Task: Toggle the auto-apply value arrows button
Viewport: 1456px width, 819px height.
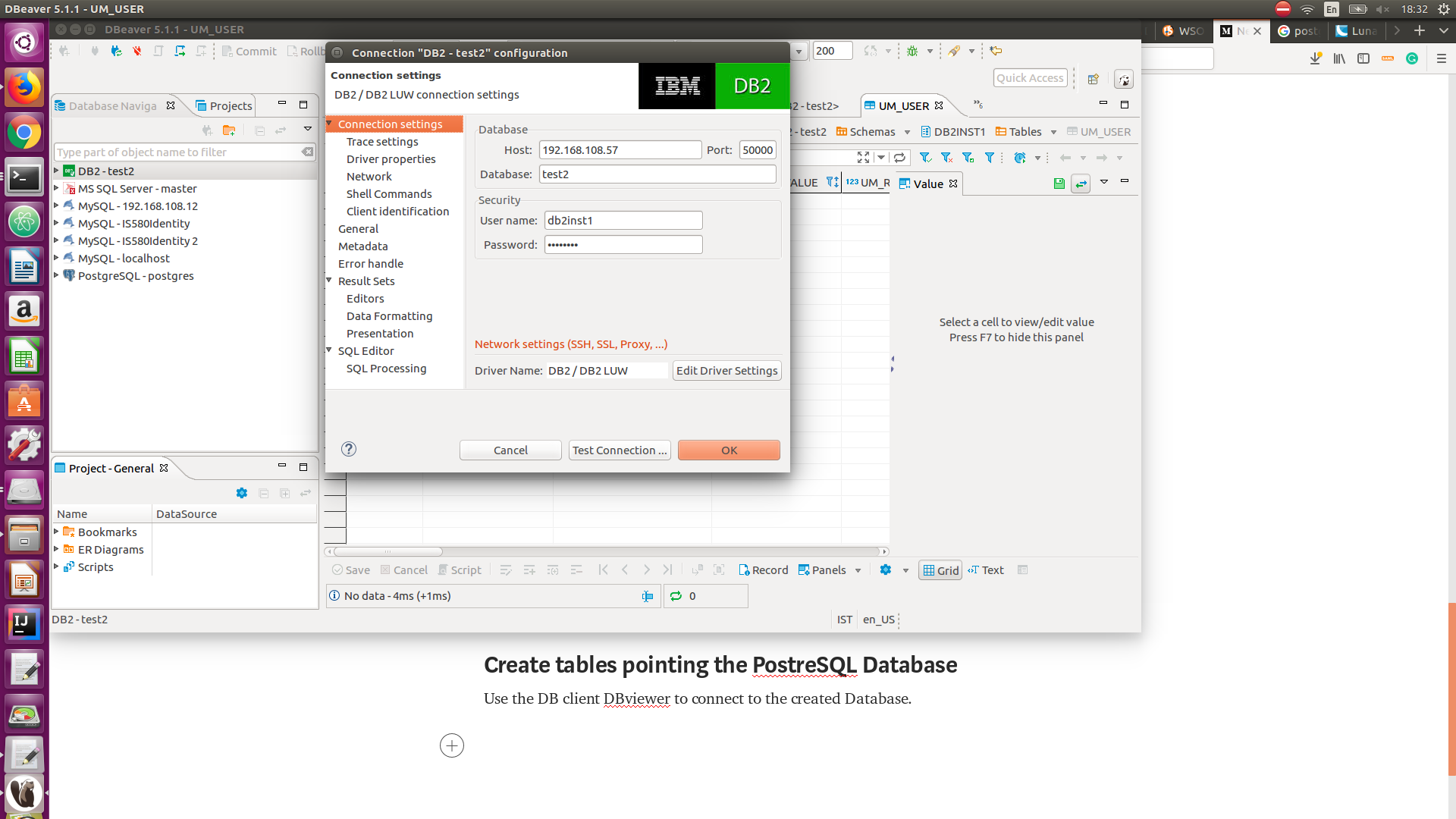Action: tap(1081, 184)
